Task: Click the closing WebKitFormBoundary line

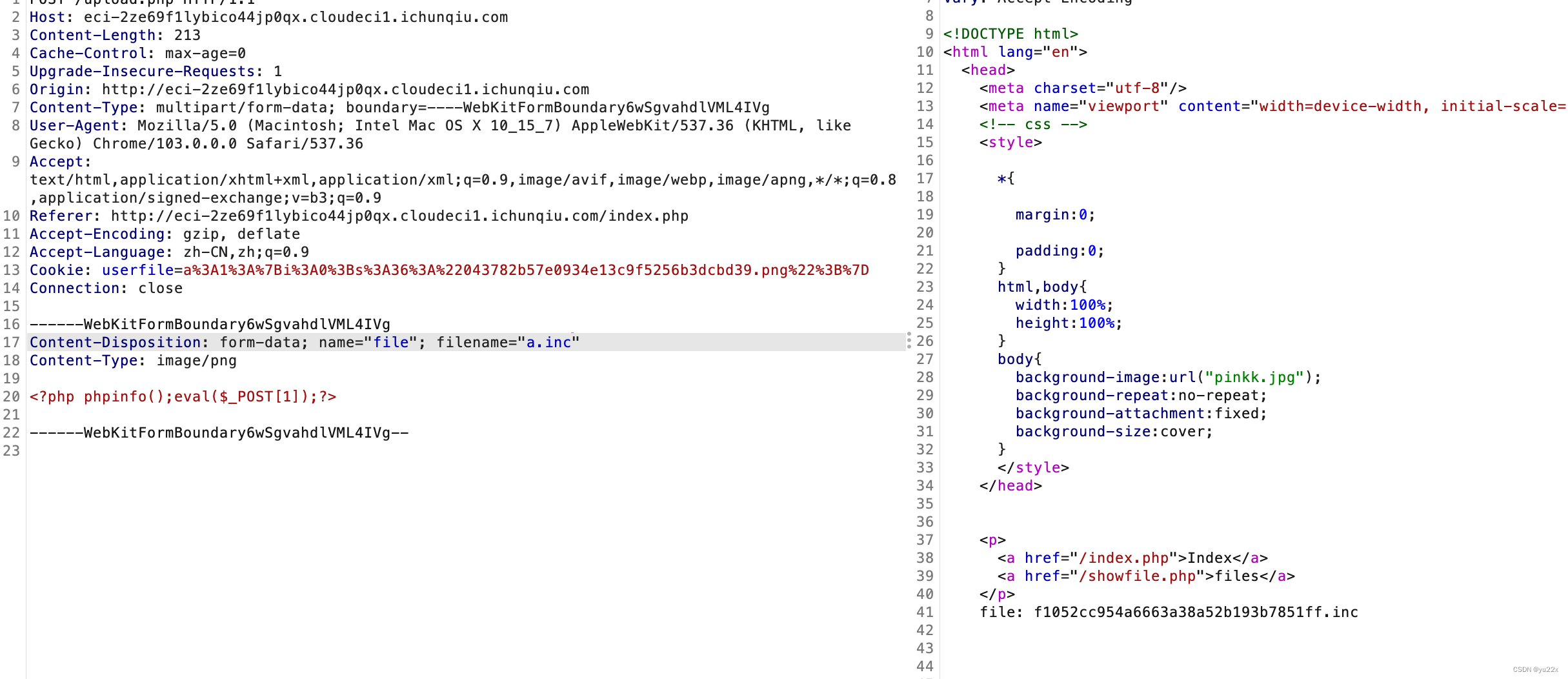Action: tap(219, 433)
